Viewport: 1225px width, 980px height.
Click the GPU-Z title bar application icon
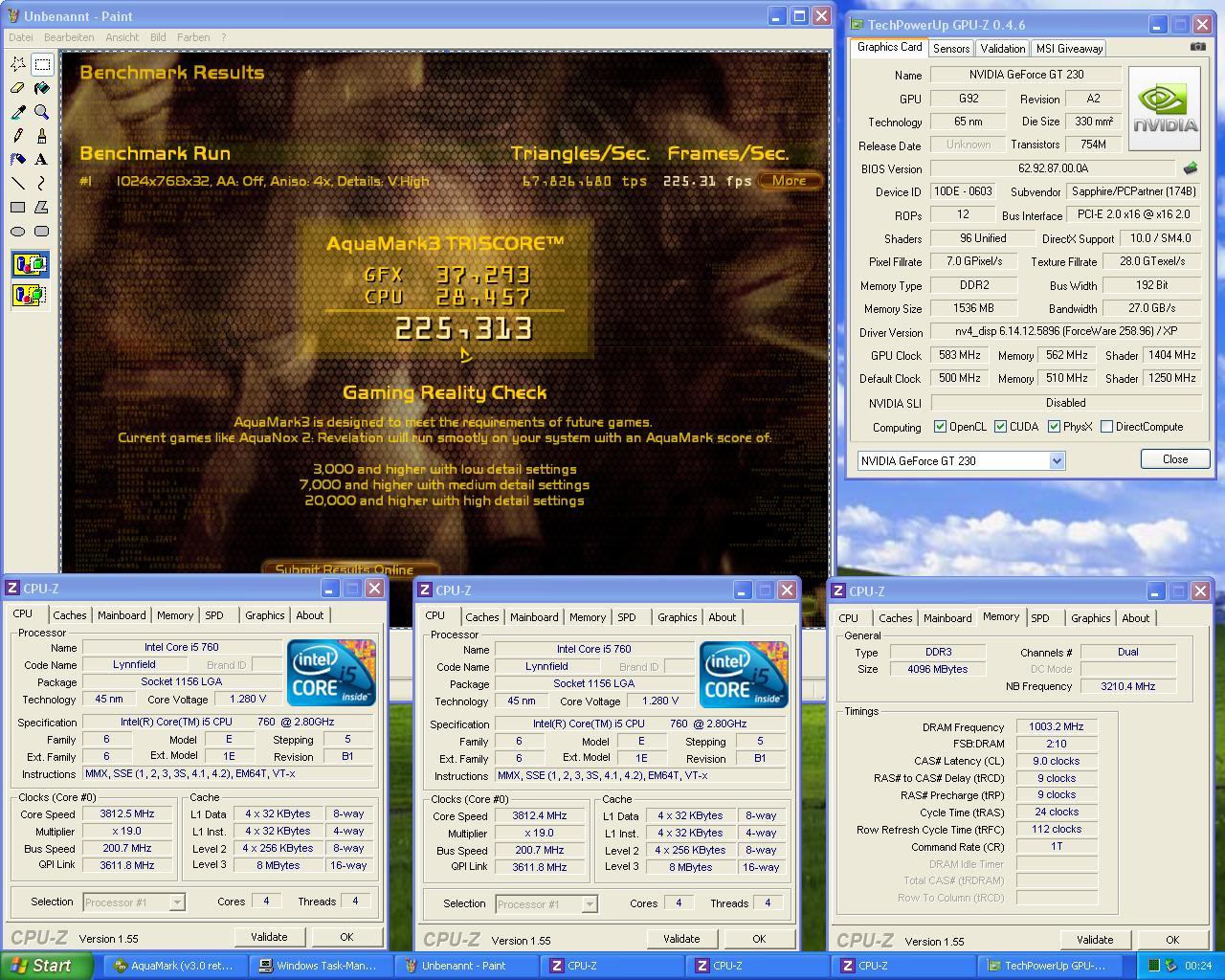856,25
